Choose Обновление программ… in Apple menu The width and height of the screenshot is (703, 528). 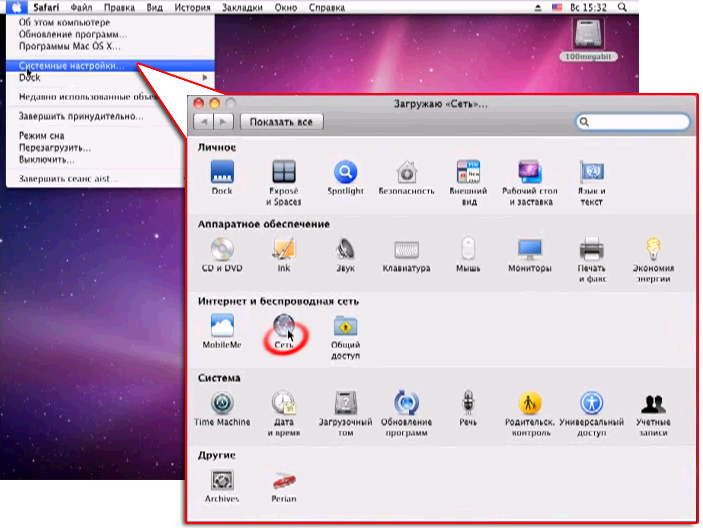click(x=110, y=35)
